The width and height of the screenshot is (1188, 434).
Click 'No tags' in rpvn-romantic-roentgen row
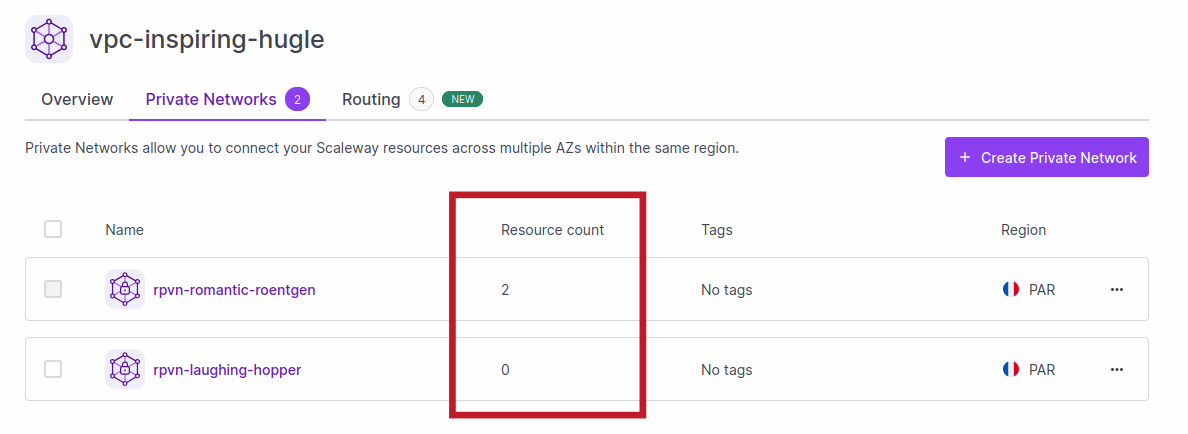pyautogui.click(x=727, y=289)
